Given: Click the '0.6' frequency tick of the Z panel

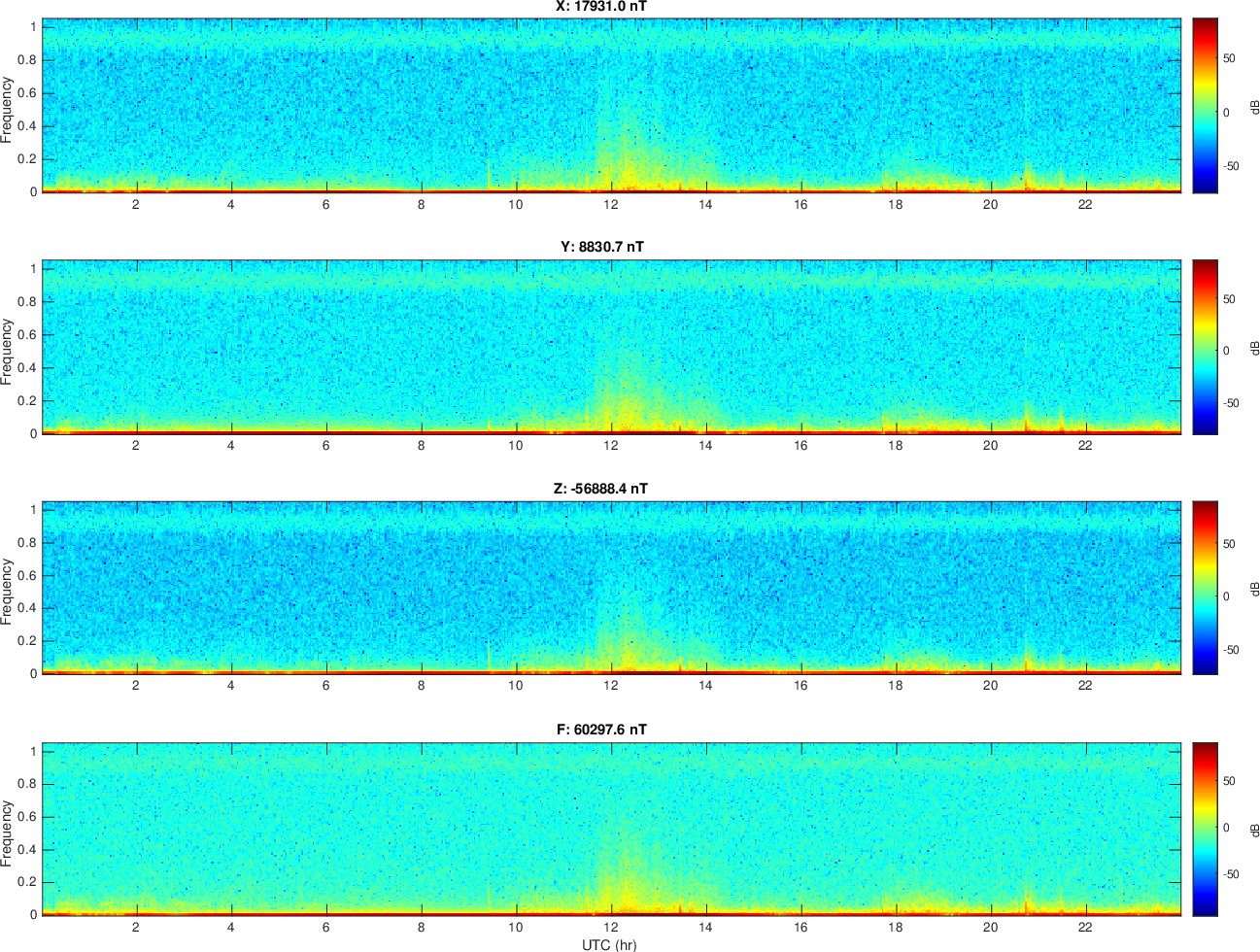Looking at the screenshot, I should click(27, 576).
